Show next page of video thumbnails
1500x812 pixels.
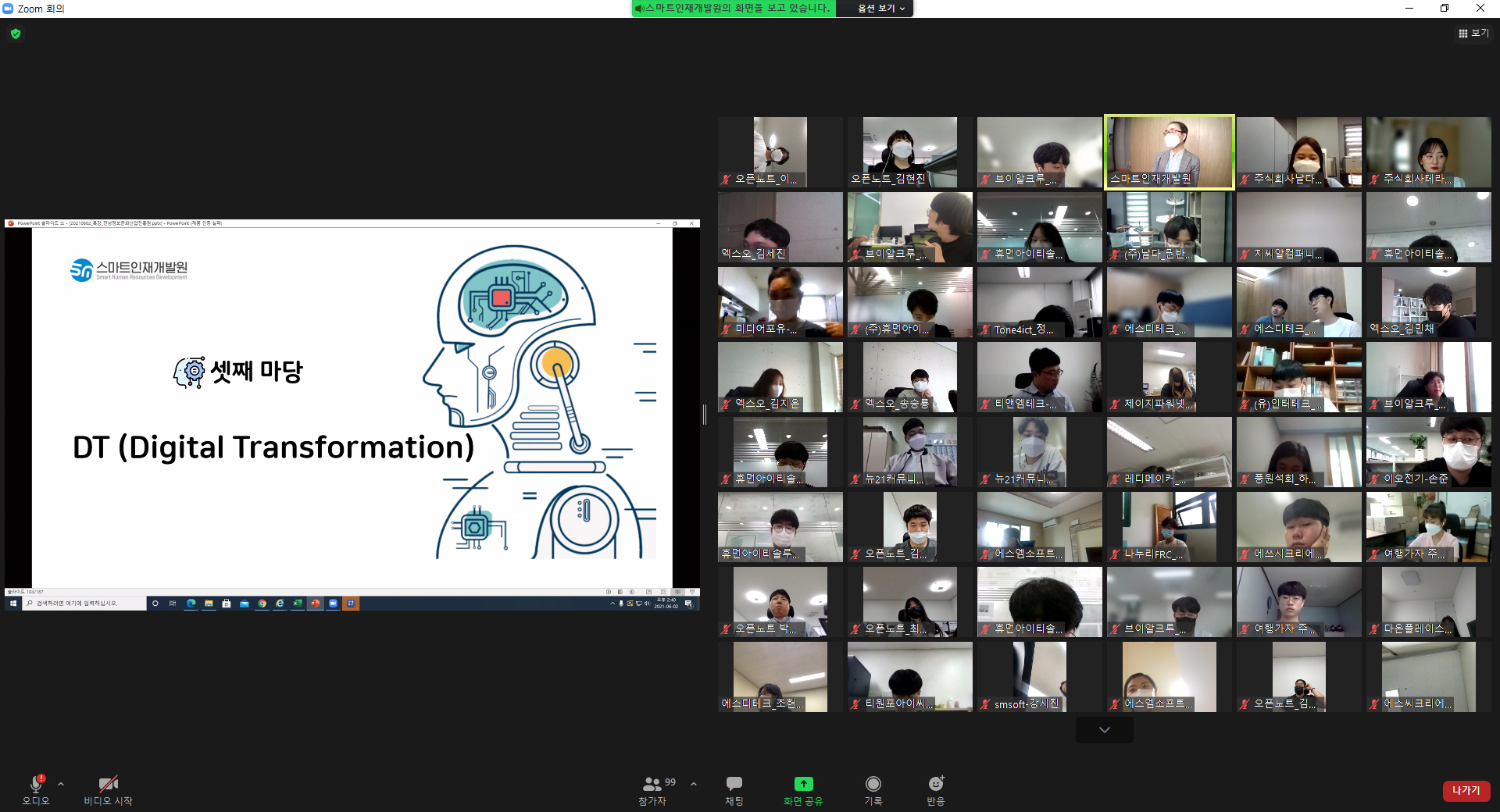point(1104,730)
